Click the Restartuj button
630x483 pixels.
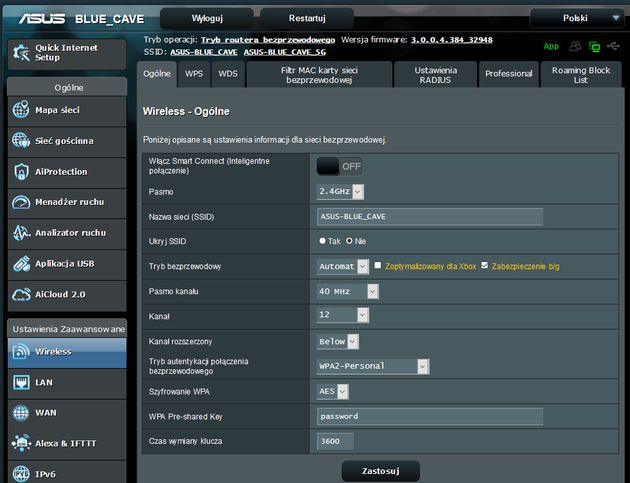(307, 18)
